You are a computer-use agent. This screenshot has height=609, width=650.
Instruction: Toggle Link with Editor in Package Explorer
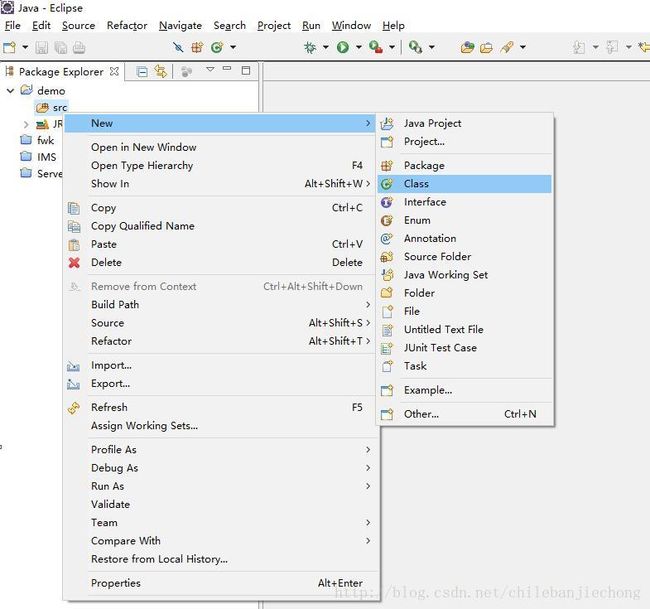[x=160, y=72]
